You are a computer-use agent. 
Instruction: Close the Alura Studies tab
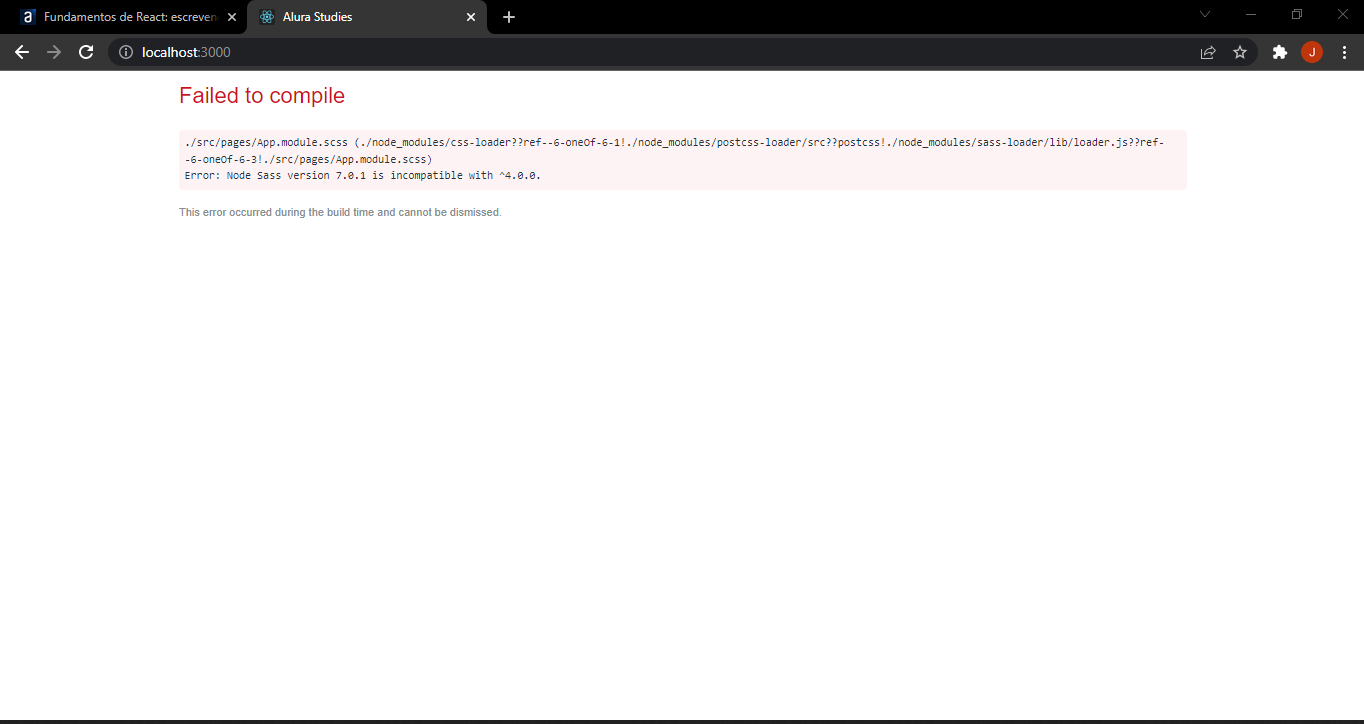tap(471, 17)
